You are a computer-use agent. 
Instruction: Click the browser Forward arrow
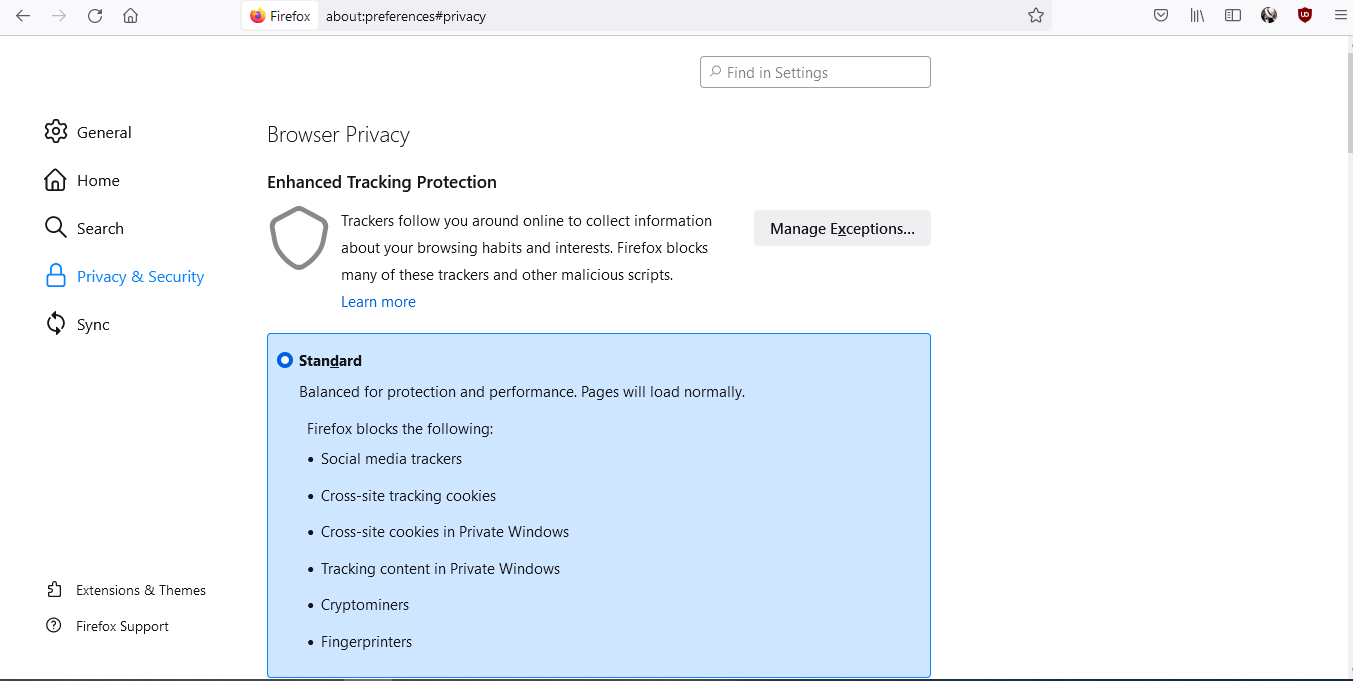point(58,16)
